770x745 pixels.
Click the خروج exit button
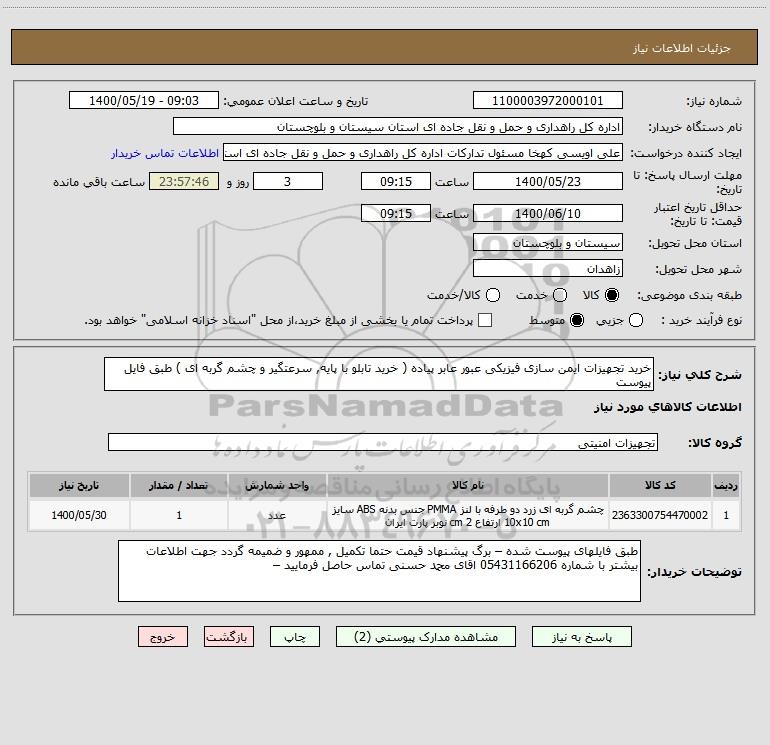[x=163, y=637]
